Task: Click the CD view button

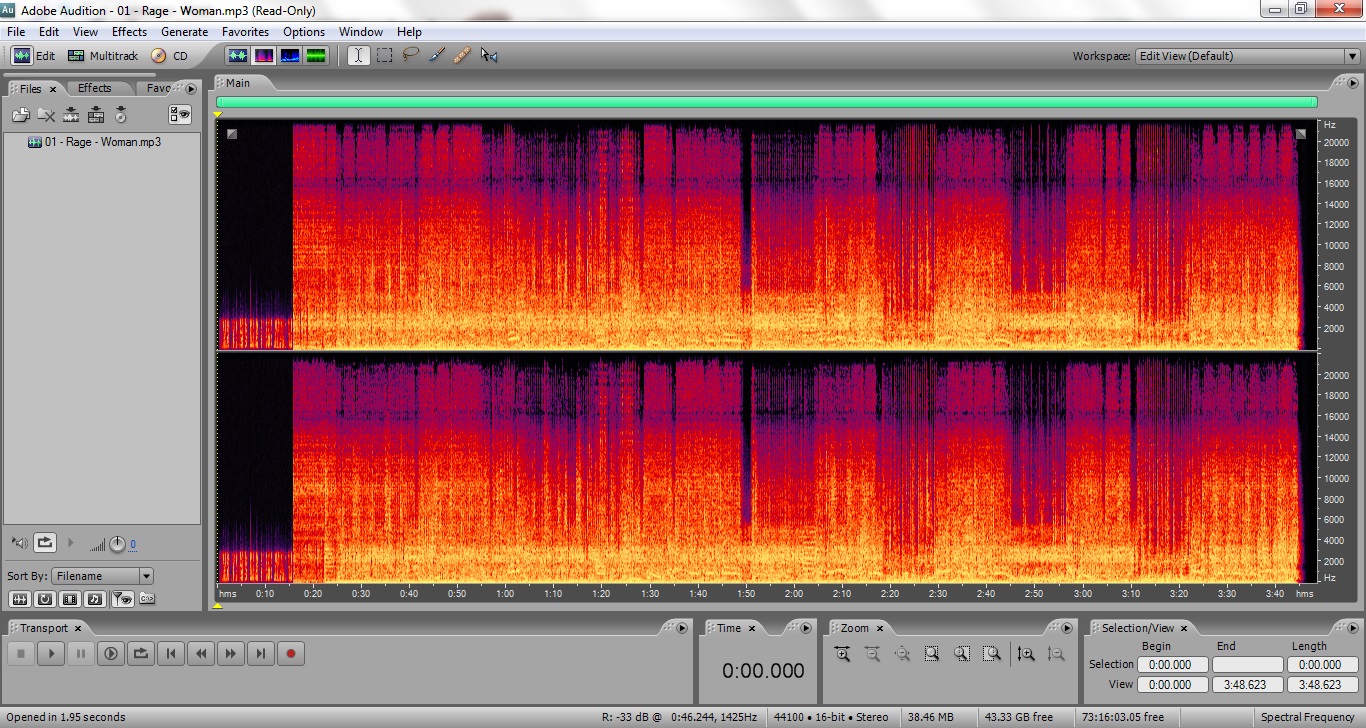Action: pos(170,56)
